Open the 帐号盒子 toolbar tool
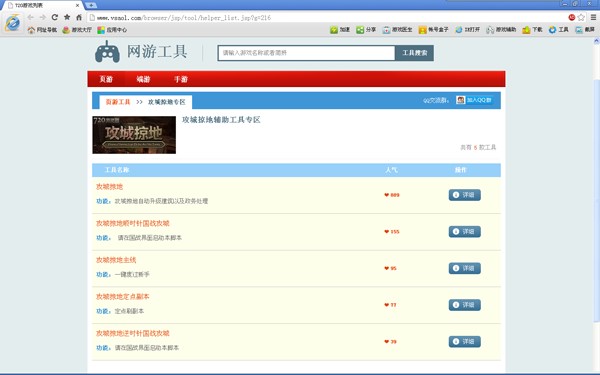 (434, 29)
